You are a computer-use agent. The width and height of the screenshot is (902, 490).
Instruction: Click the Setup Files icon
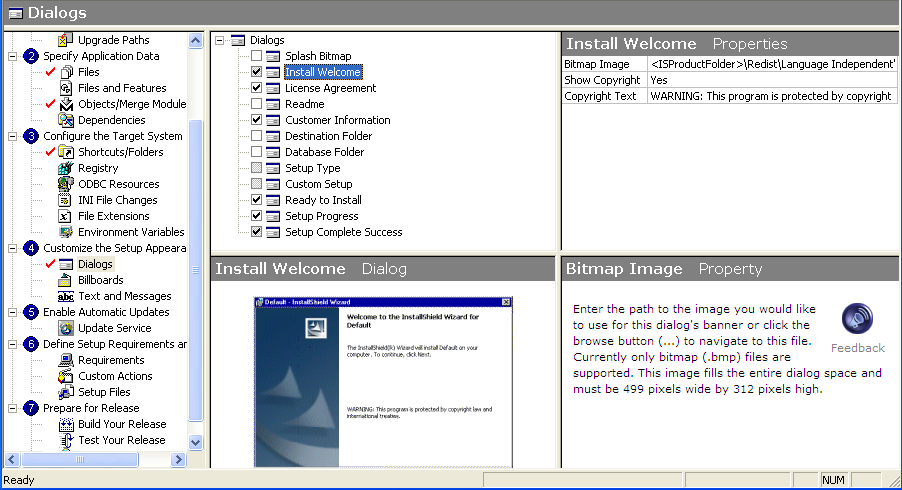[66, 392]
